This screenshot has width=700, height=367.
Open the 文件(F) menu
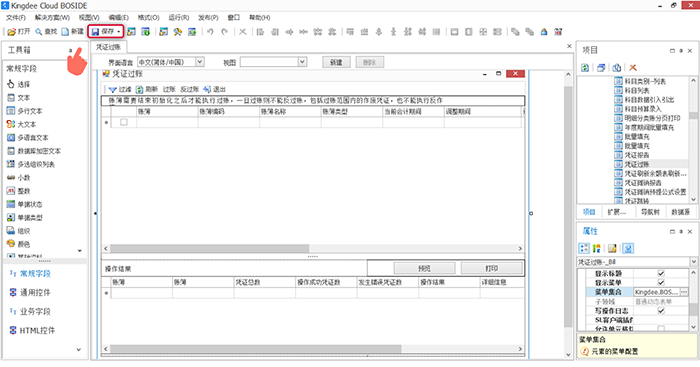pyautogui.click(x=16, y=17)
